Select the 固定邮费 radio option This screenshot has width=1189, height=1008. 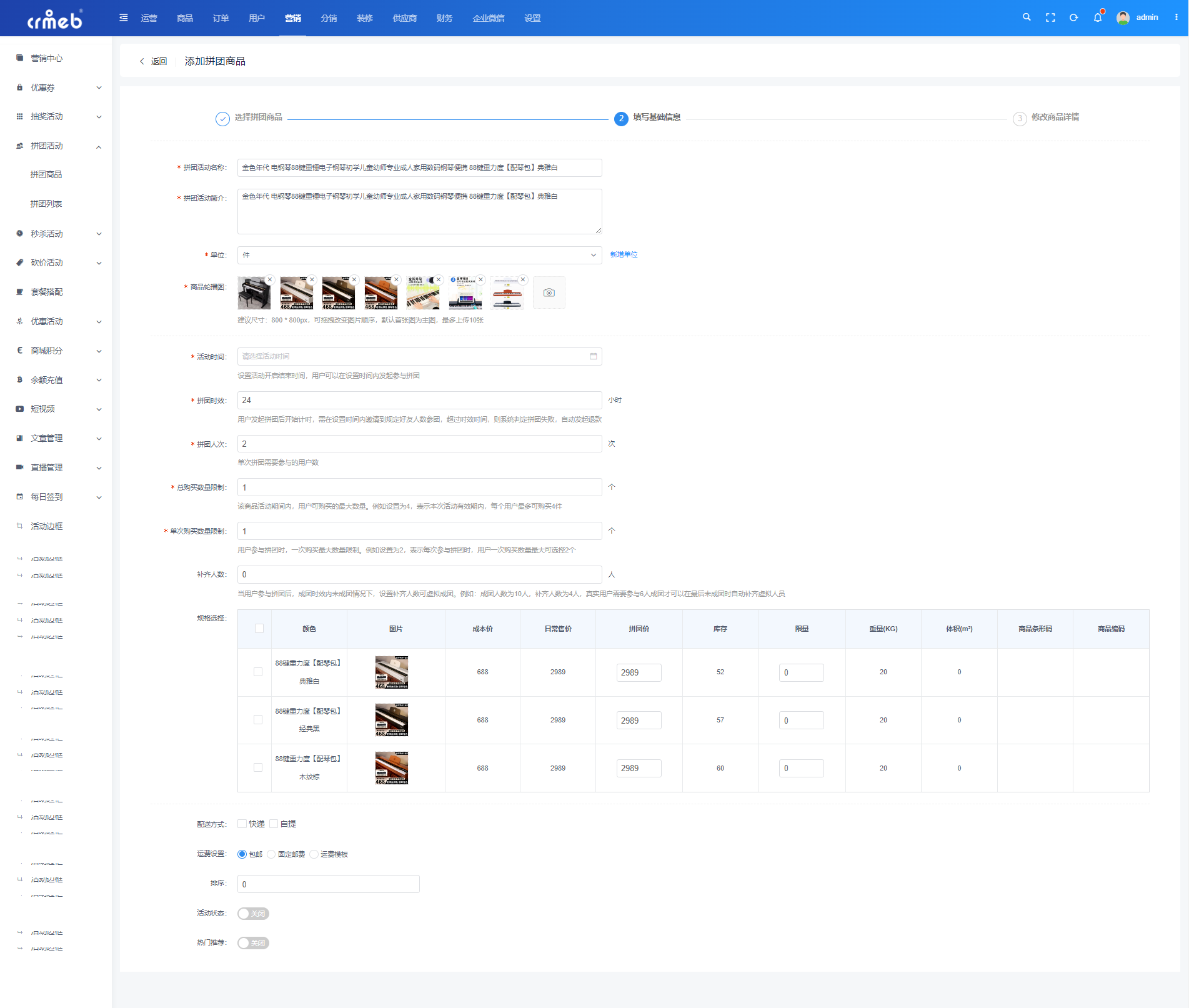[271, 854]
